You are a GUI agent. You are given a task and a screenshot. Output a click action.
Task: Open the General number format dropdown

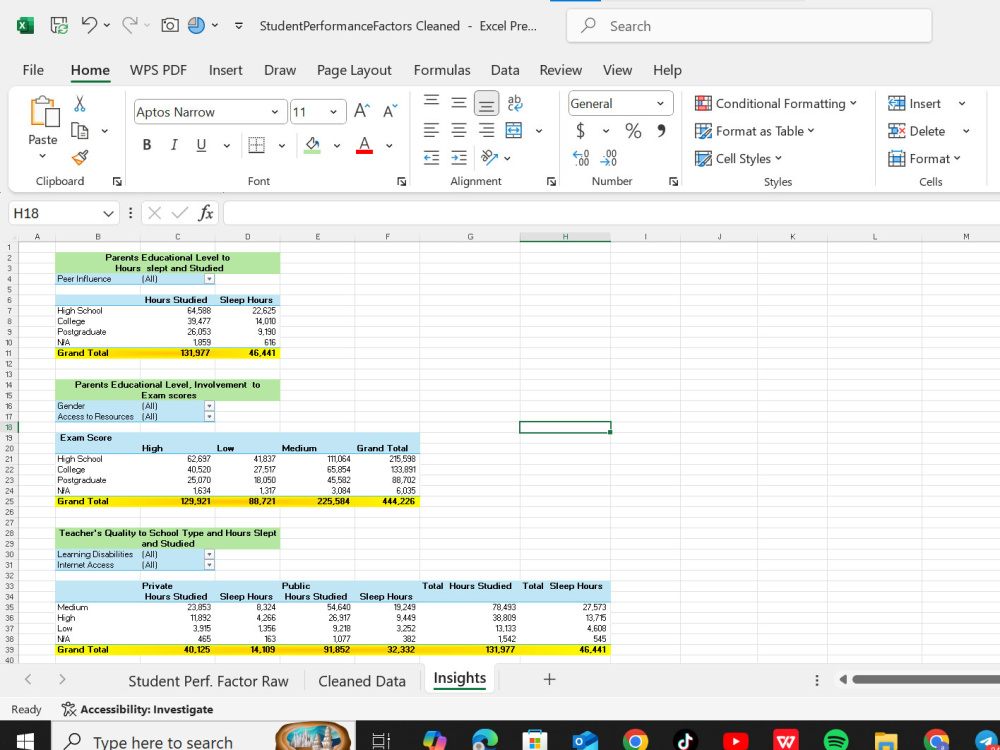pos(660,103)
